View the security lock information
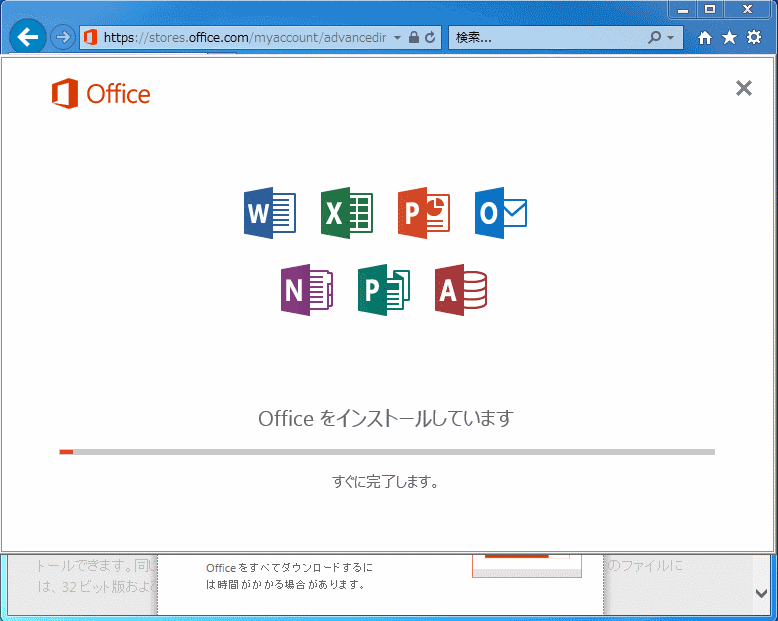Screen dimensions: 778x621 pos(414,37)
